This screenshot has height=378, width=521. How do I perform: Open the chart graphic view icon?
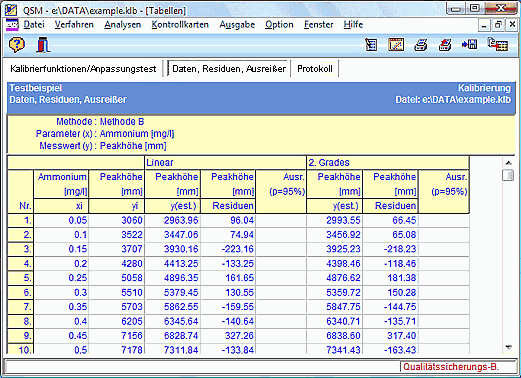[396, 45]
